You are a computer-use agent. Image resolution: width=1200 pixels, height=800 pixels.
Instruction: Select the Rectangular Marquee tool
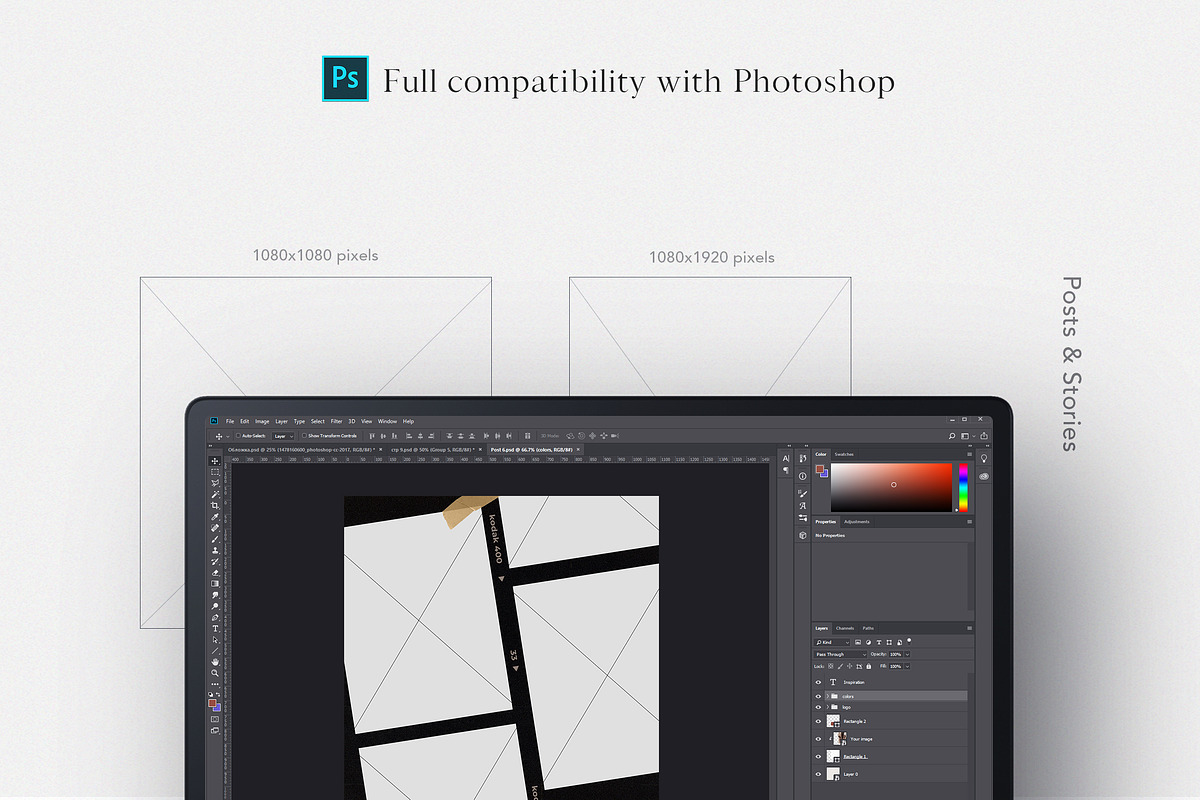coord(215,472)
